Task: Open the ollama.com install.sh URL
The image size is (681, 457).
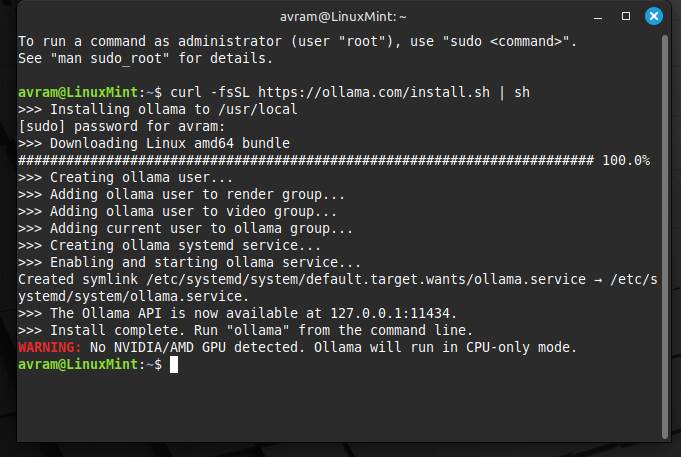Action: pyautogui.click(x=382, y=92)
